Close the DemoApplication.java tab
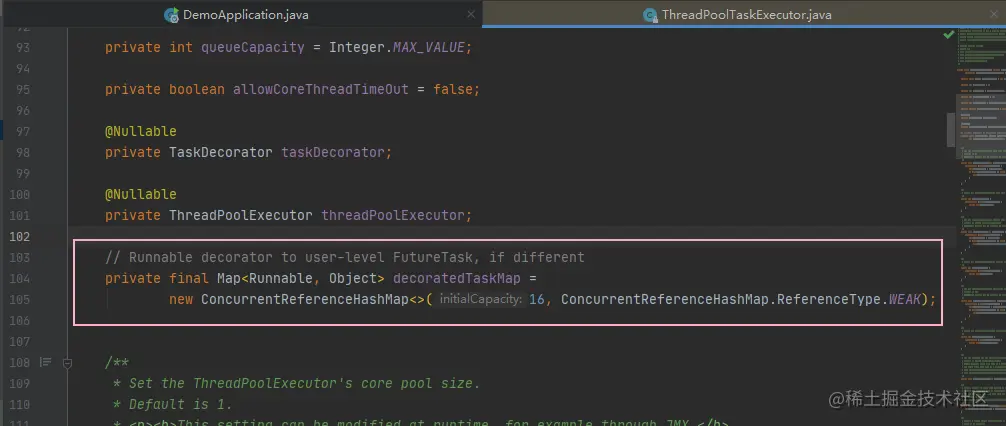The image size is (1006, 426). pyautogui.click(x=472, y=15)
